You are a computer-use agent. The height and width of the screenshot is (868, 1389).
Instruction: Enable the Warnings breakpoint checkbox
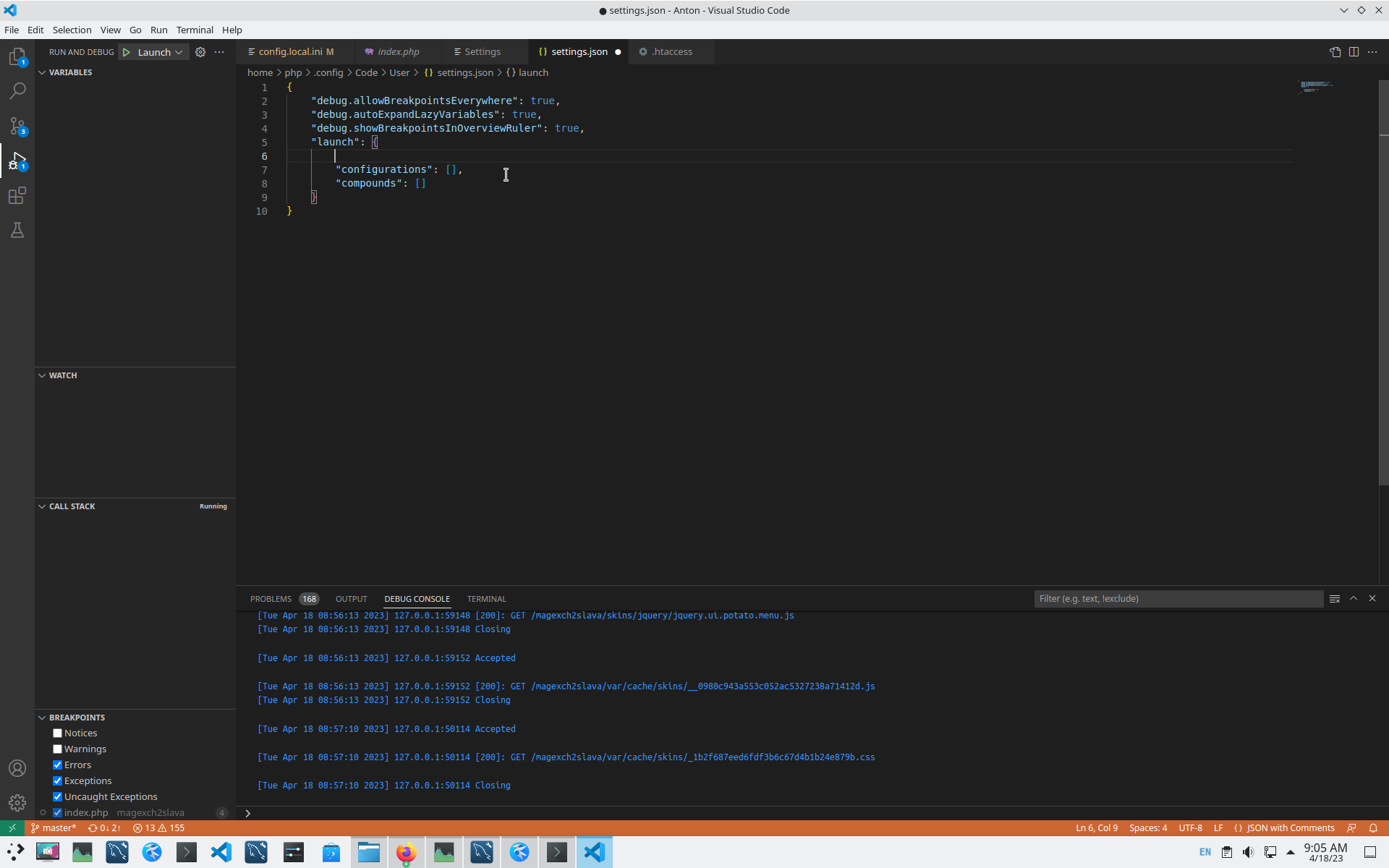[x=58, y=749]
